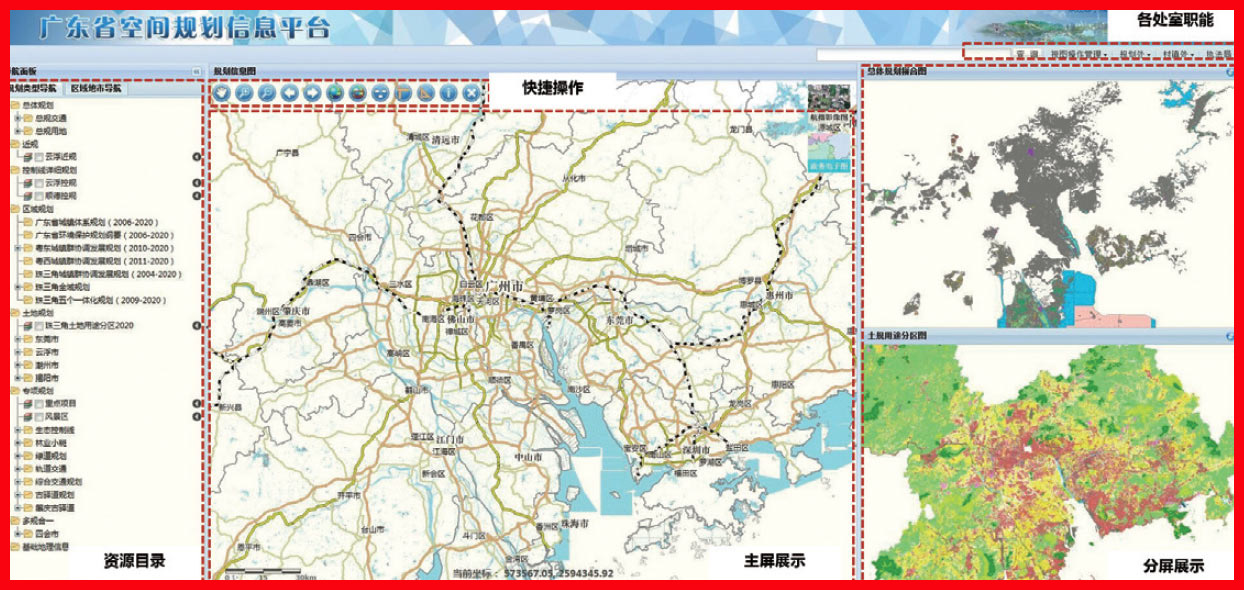The width and height of the screenshot is (1244, 590).
Task: Go to next map view arrow
Action: click(313, 93)
